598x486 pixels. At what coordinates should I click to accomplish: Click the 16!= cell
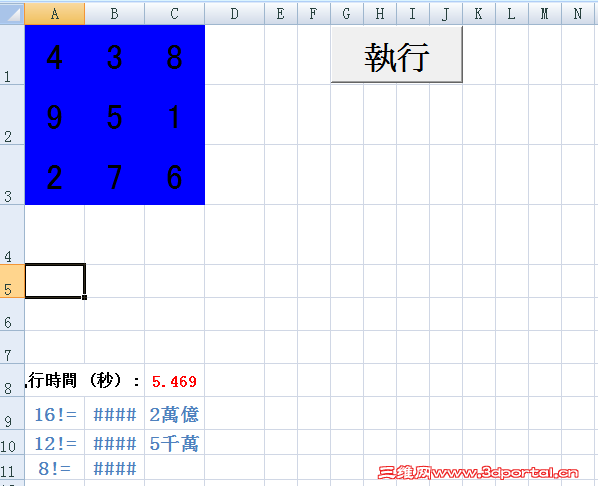pyautogui.click(x=55, y=414)
